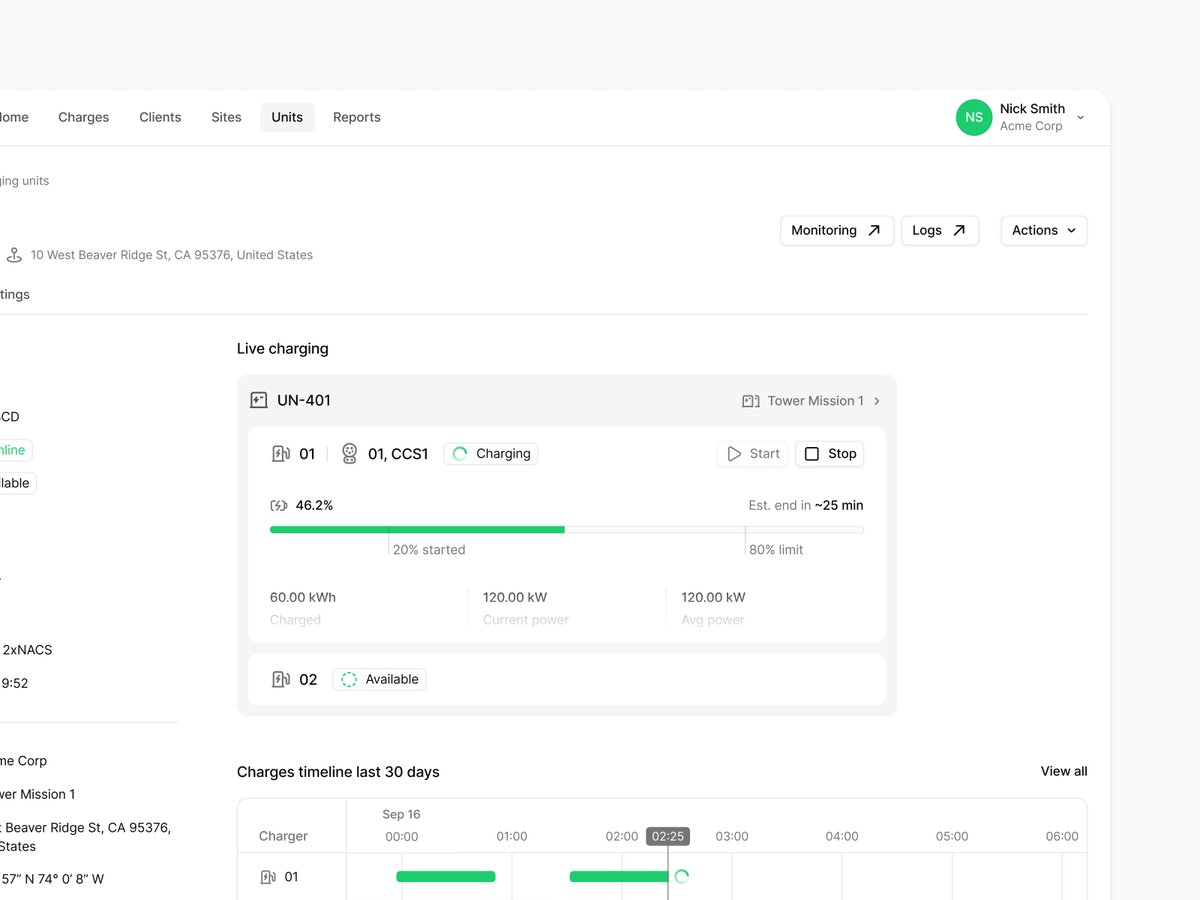This screenshot has height=900, width=1200.
Task: Expand the Tower Mission 1 chevron
Action: [877, 401]
